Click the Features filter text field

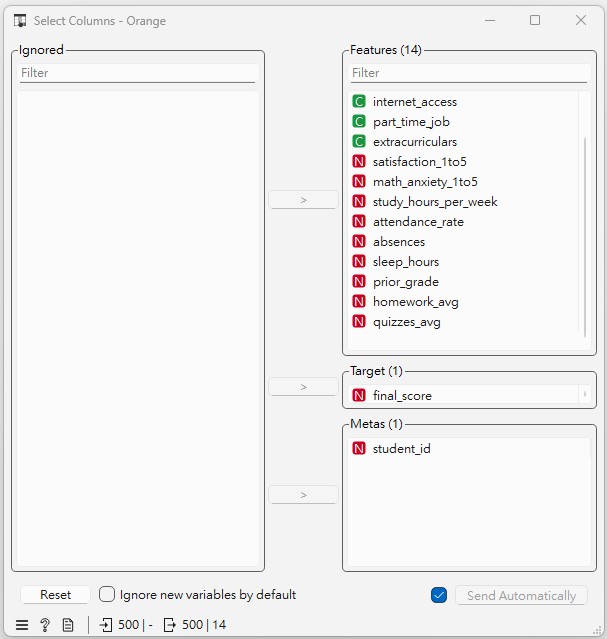(x=468, y=73)
